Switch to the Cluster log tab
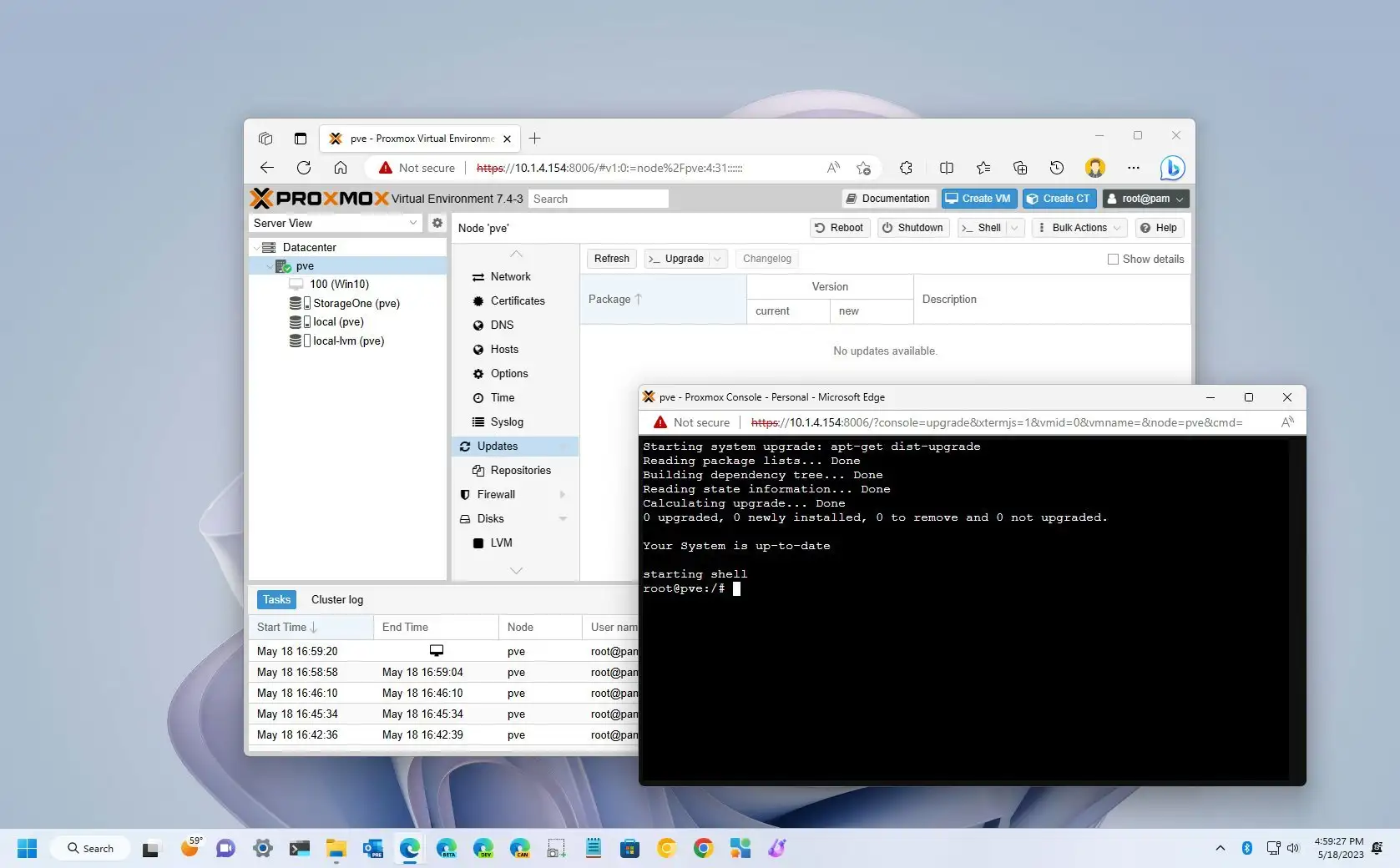This screenshot has width=1400, height=868. tap(336, 599)
